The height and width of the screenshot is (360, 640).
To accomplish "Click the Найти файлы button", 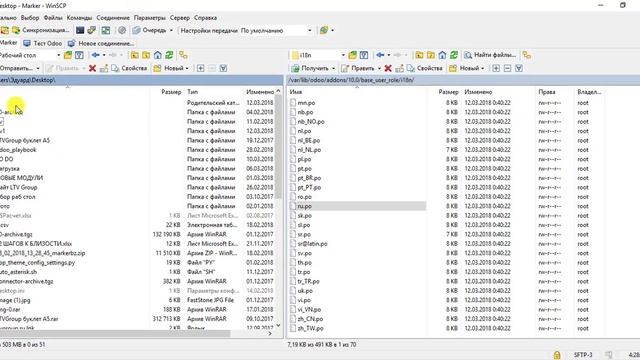I will 490,55.
